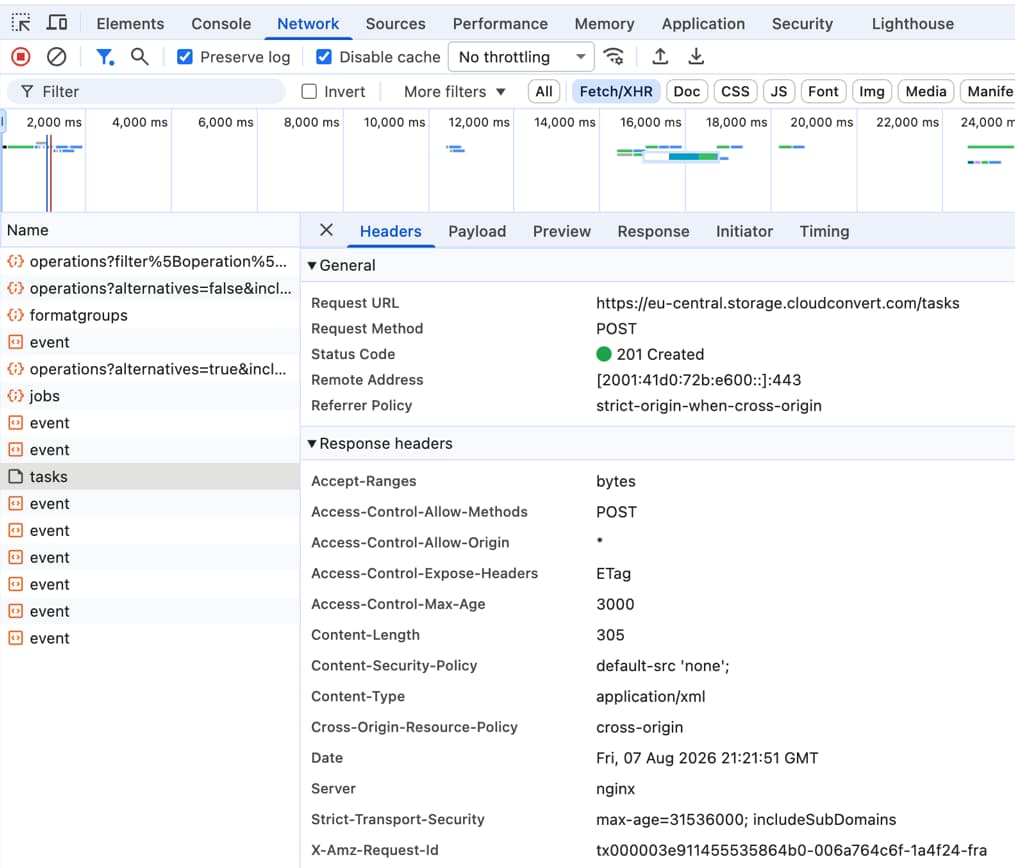Filter requests by CSS type

735,92
